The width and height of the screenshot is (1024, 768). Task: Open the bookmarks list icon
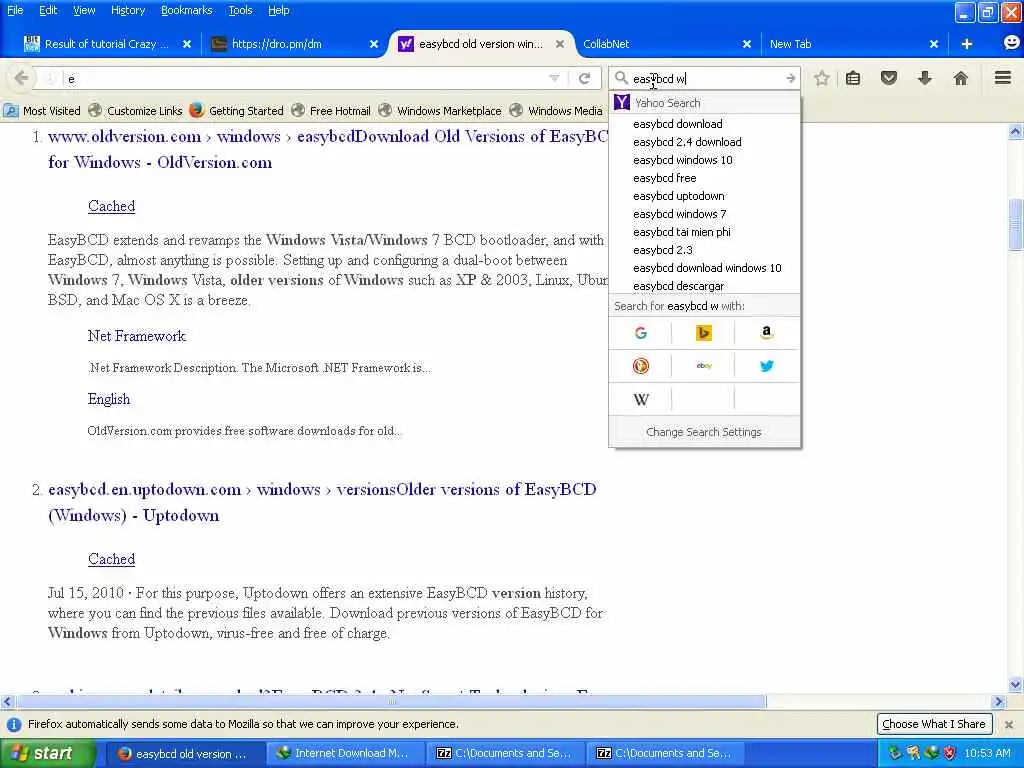[x=853, y=78]
